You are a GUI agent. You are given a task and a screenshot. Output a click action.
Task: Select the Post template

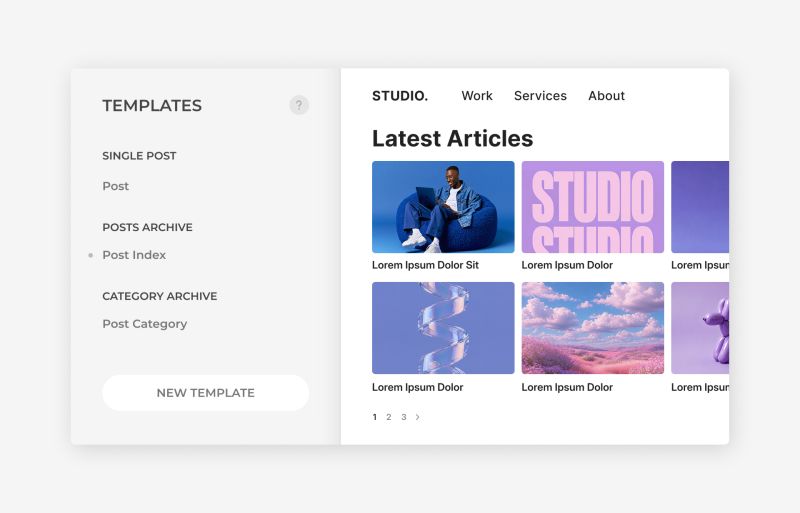[x=115, y=186]
